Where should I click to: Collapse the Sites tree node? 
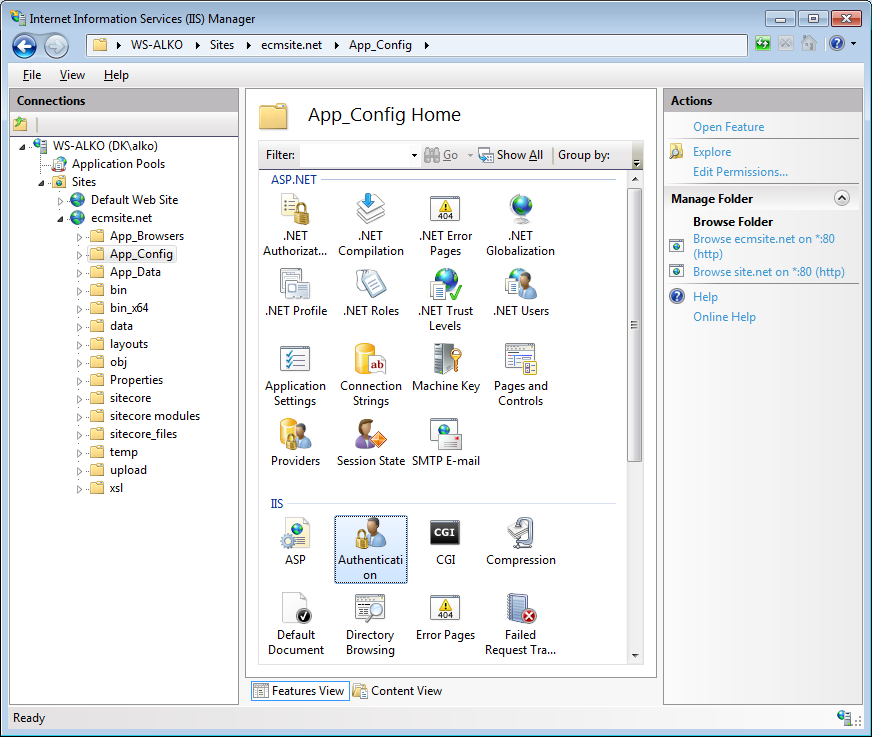(x=41, y=183)
